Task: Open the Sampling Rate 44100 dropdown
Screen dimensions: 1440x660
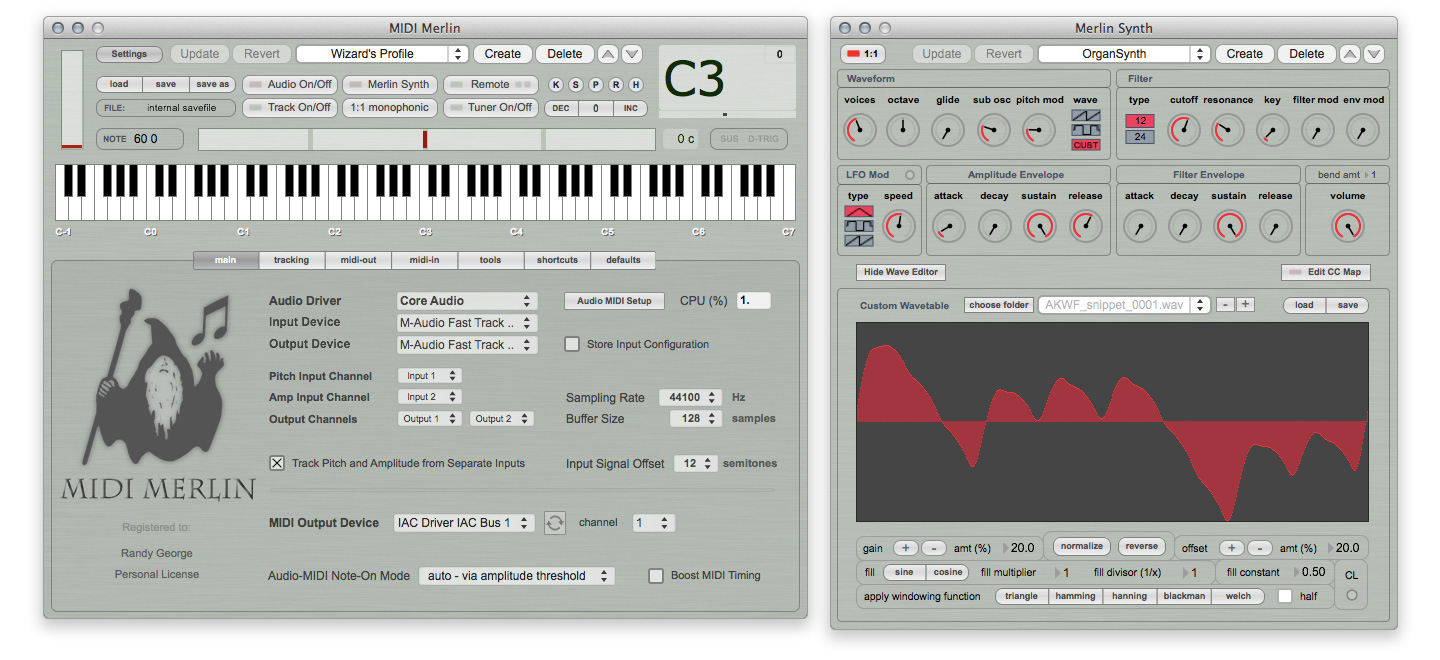Action: pyautogui.click(x=690, y=397)
